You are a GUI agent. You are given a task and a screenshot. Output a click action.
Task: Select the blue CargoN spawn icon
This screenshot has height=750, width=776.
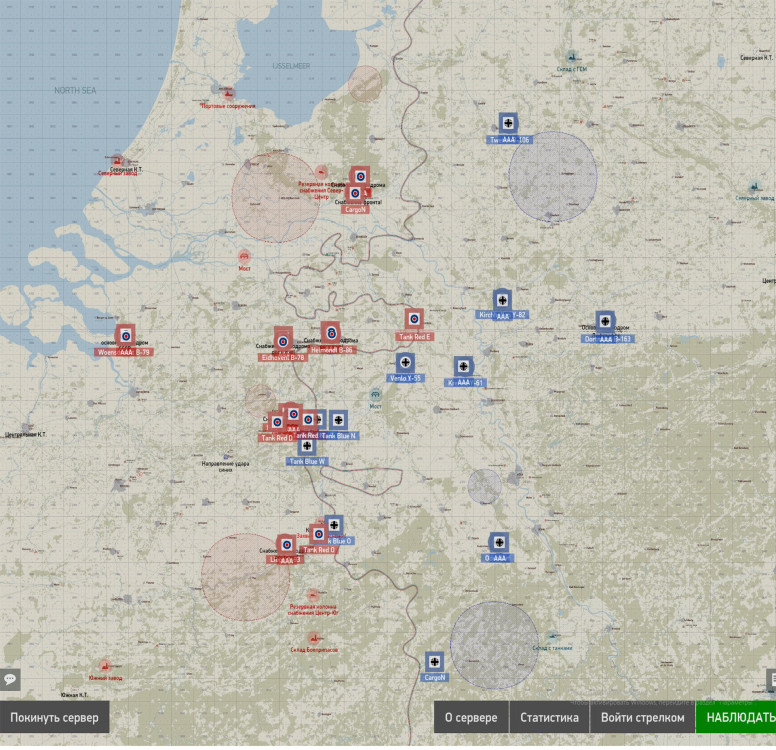[x=434, y=661]
